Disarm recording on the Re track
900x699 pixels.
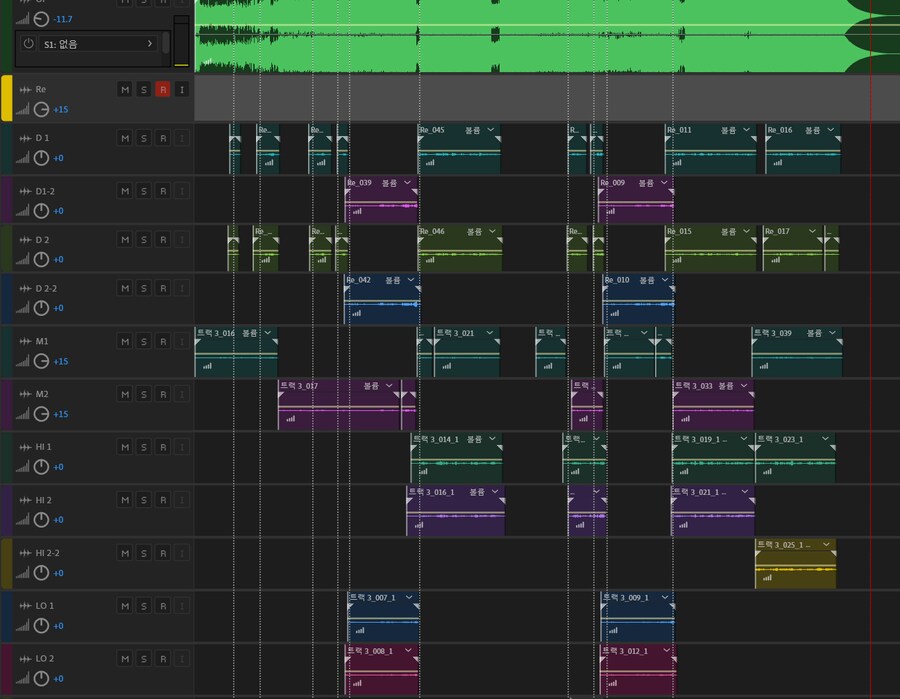pyautogui.click(x=163, y=89)
